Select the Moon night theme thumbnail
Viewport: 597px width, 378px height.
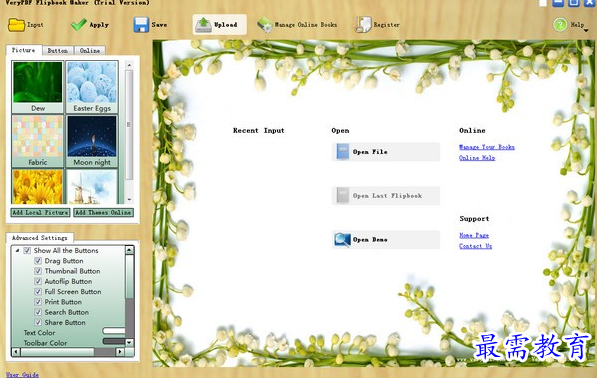pos(92,141)
